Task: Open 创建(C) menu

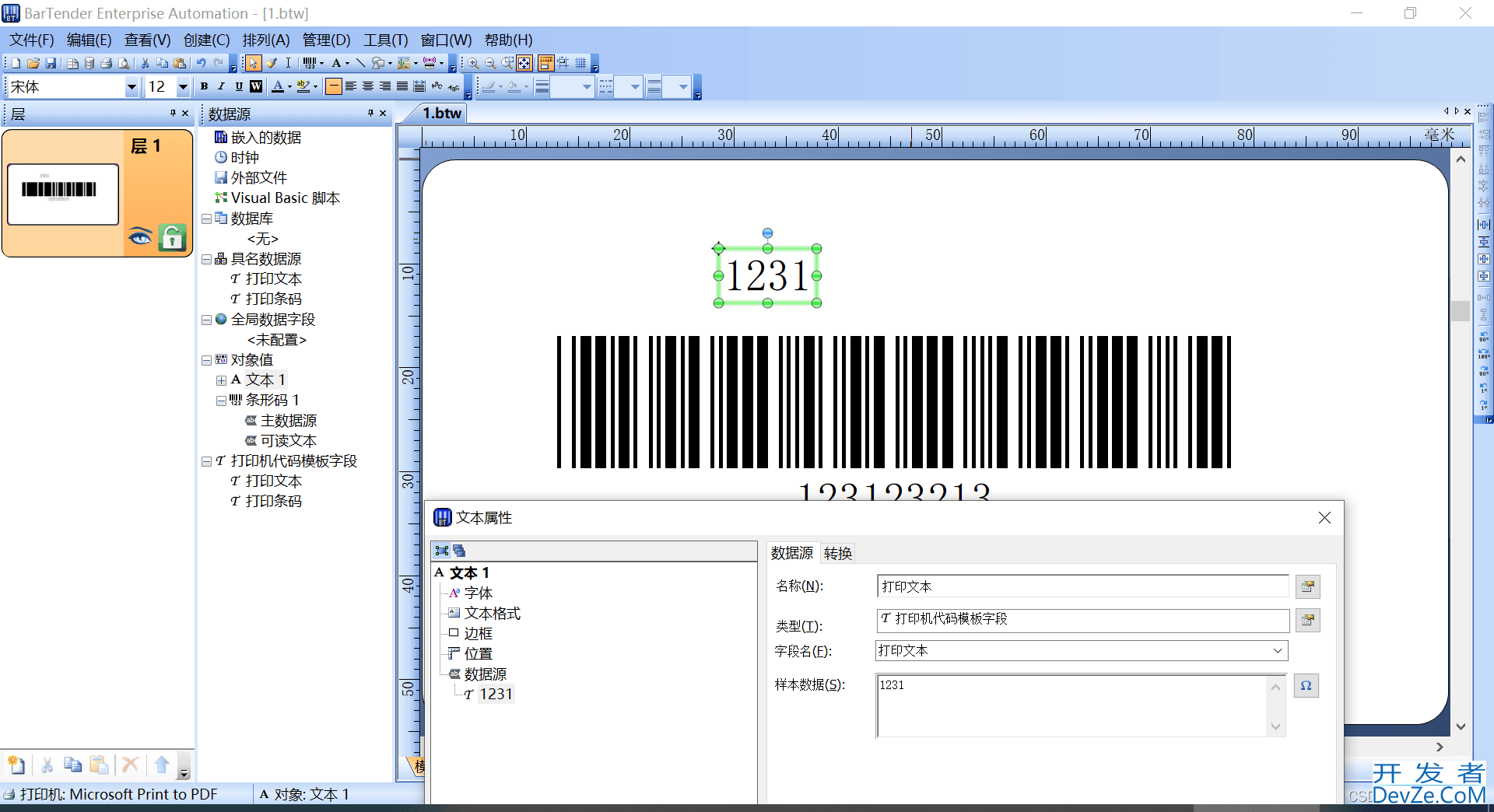Action: tap(206, 40)
